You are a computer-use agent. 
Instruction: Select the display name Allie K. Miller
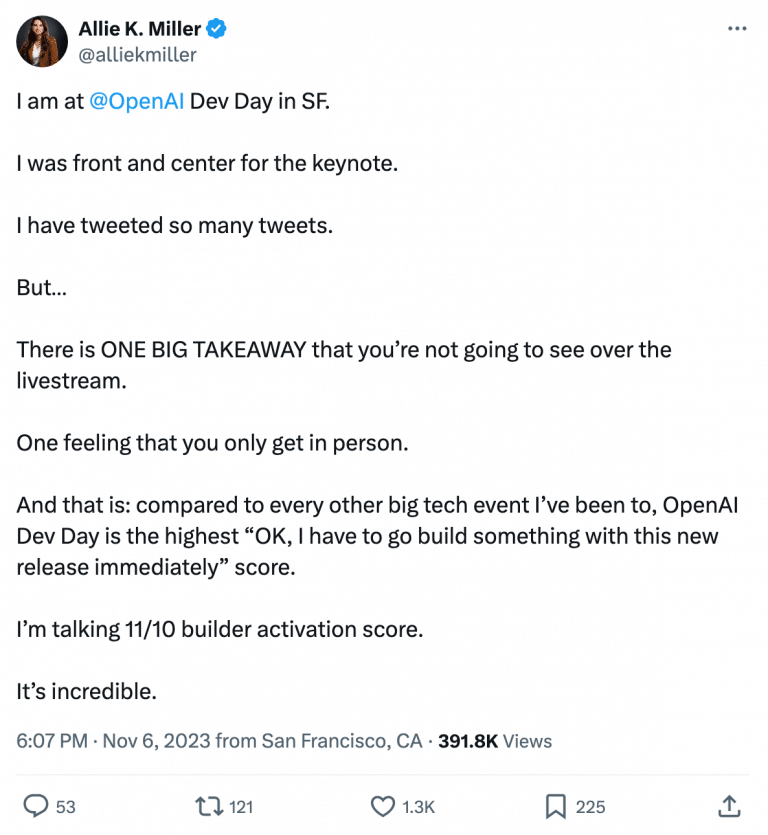click(141, 28)
